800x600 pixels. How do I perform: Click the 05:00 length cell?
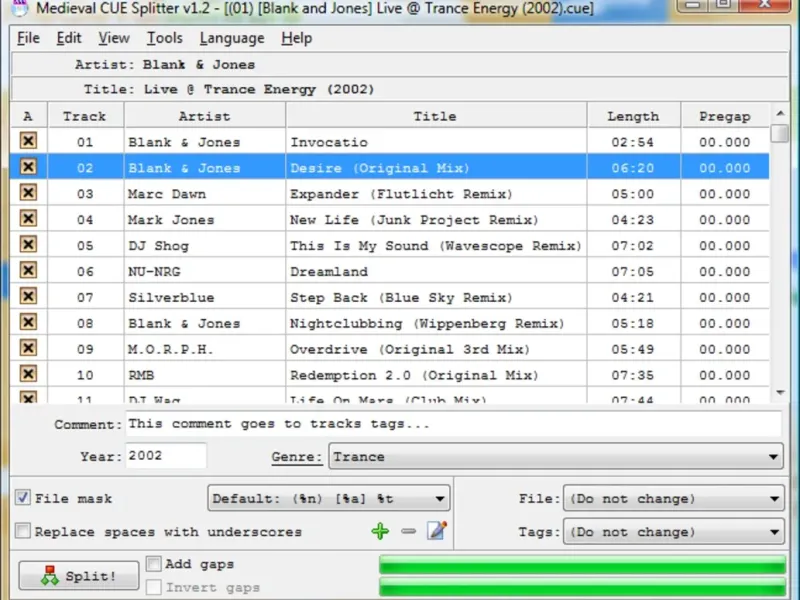(x=634, y=194)
